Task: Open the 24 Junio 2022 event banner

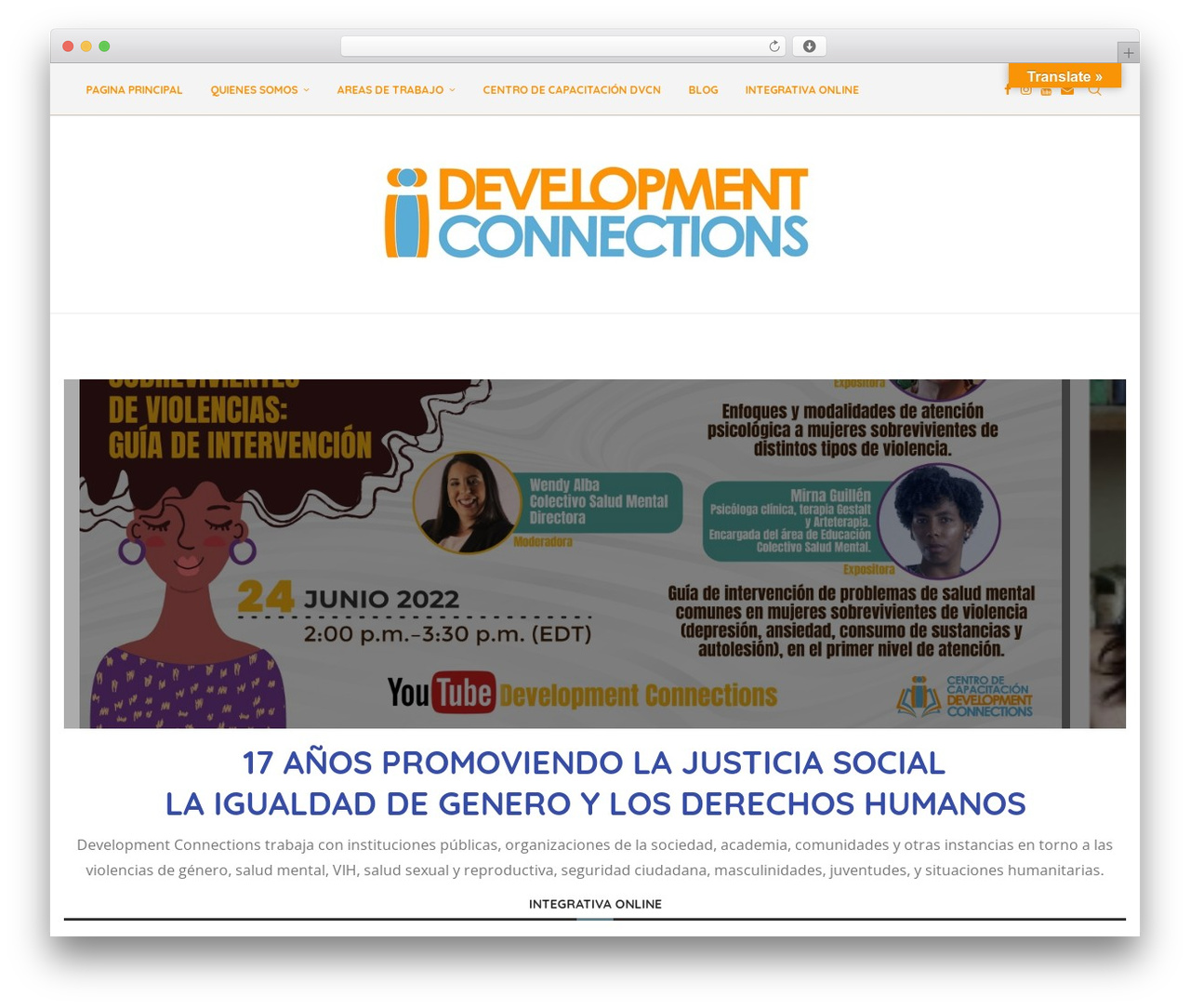Action: [x=595, y=553]
